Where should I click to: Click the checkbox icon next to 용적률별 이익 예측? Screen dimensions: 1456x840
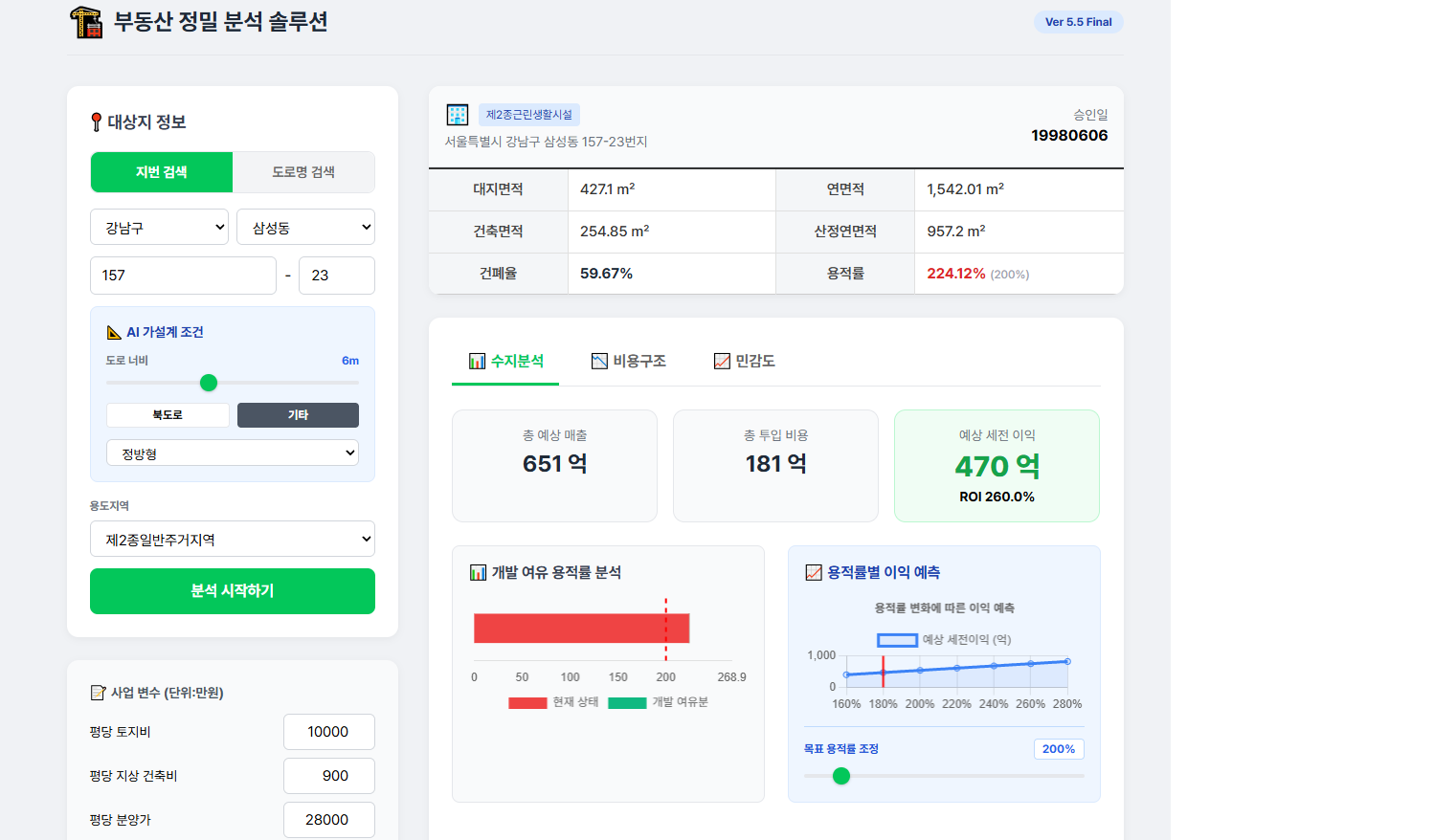815,572
